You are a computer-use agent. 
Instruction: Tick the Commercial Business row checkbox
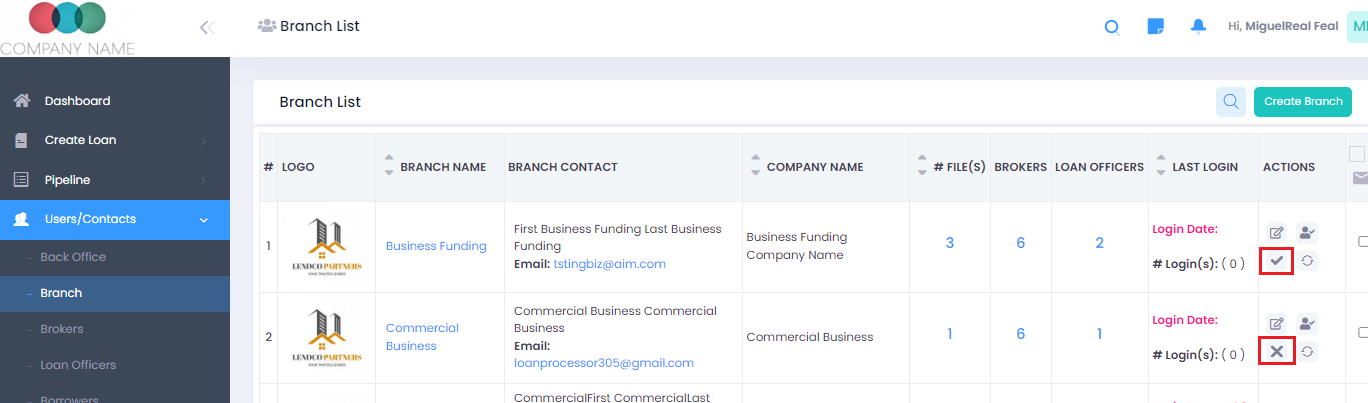click(x=1363, y=332)
